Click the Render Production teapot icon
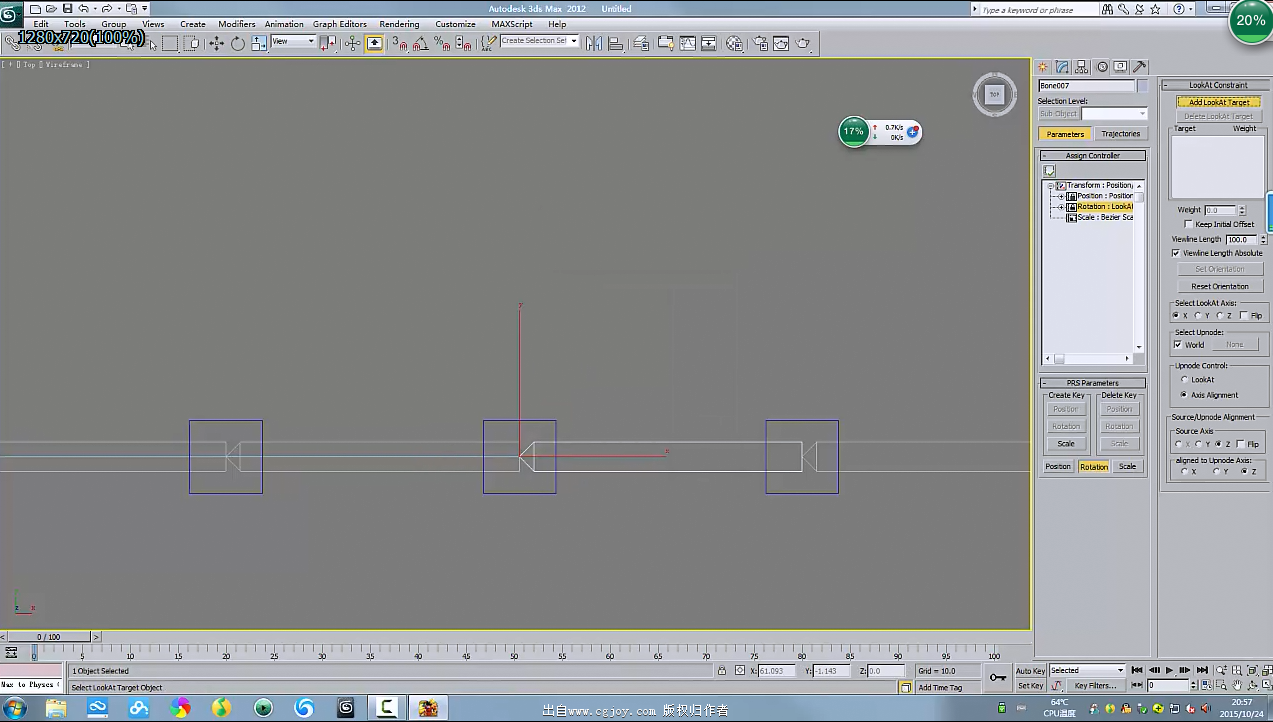Screen dimensions: 1273x722 [803, 44]
